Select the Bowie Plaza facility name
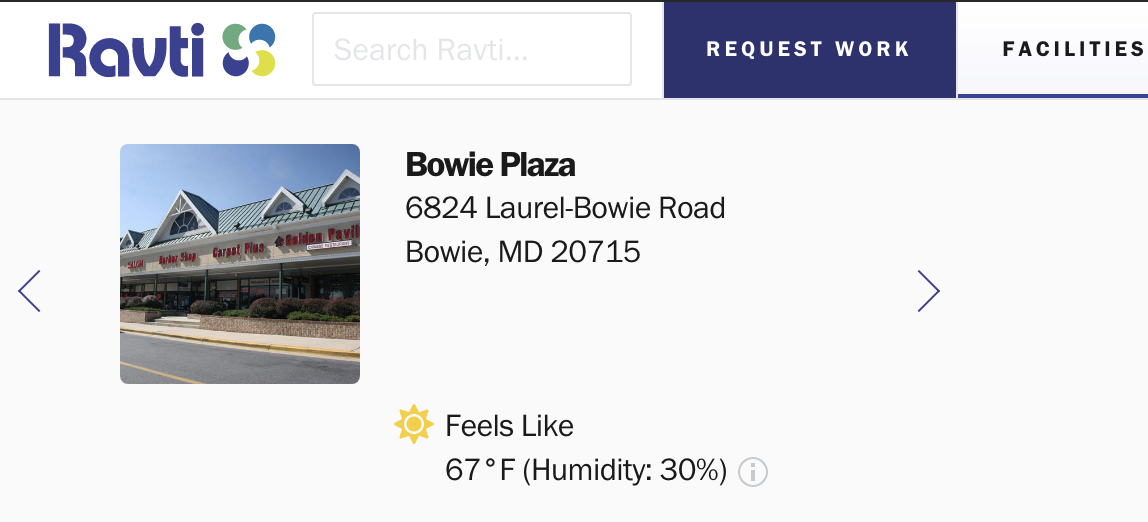This screenshot has height=522, width=1148. pos(491,165)
